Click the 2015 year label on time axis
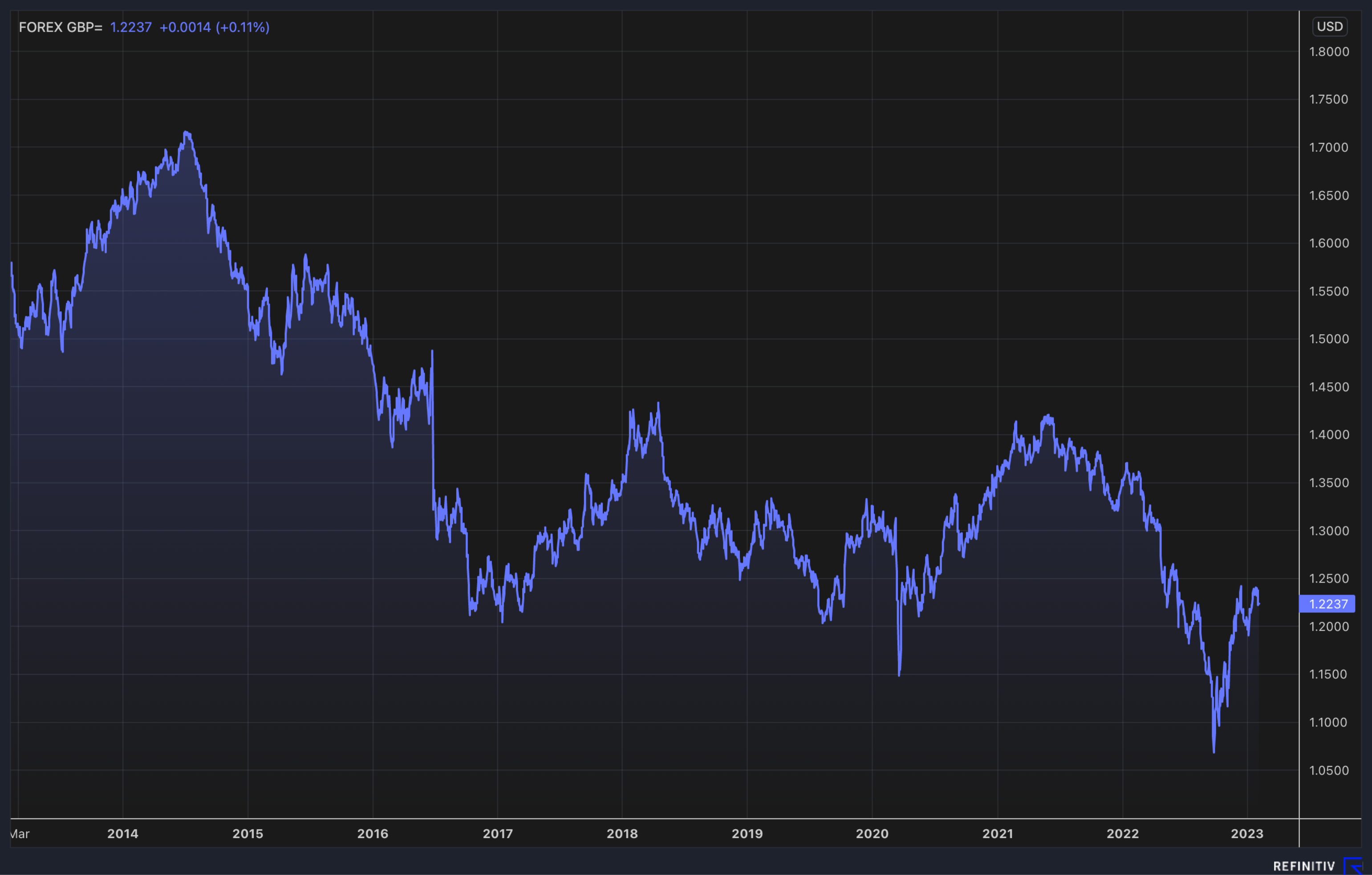This screenshot has height=875, width=1372. coord(248,834)
